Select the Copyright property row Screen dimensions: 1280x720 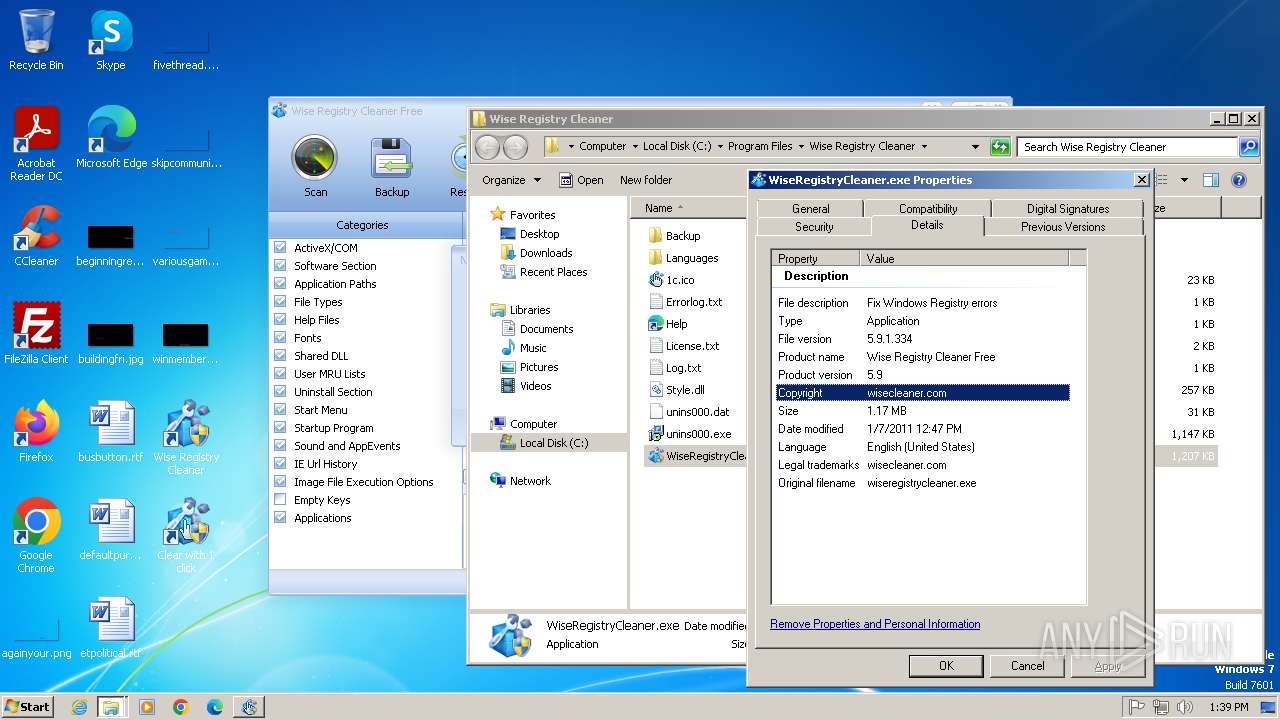(922, 393)
